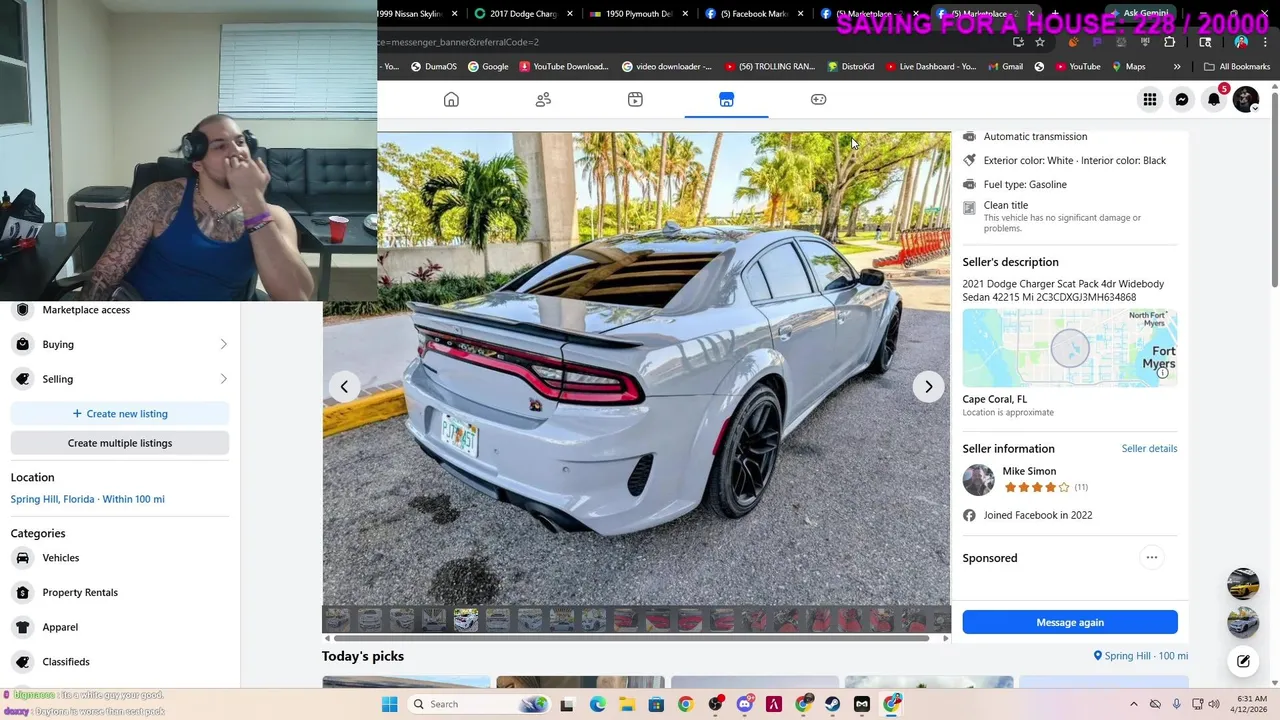Open the Google bookmark
This screenshot has width=1280, height=720.
(487, 67)
